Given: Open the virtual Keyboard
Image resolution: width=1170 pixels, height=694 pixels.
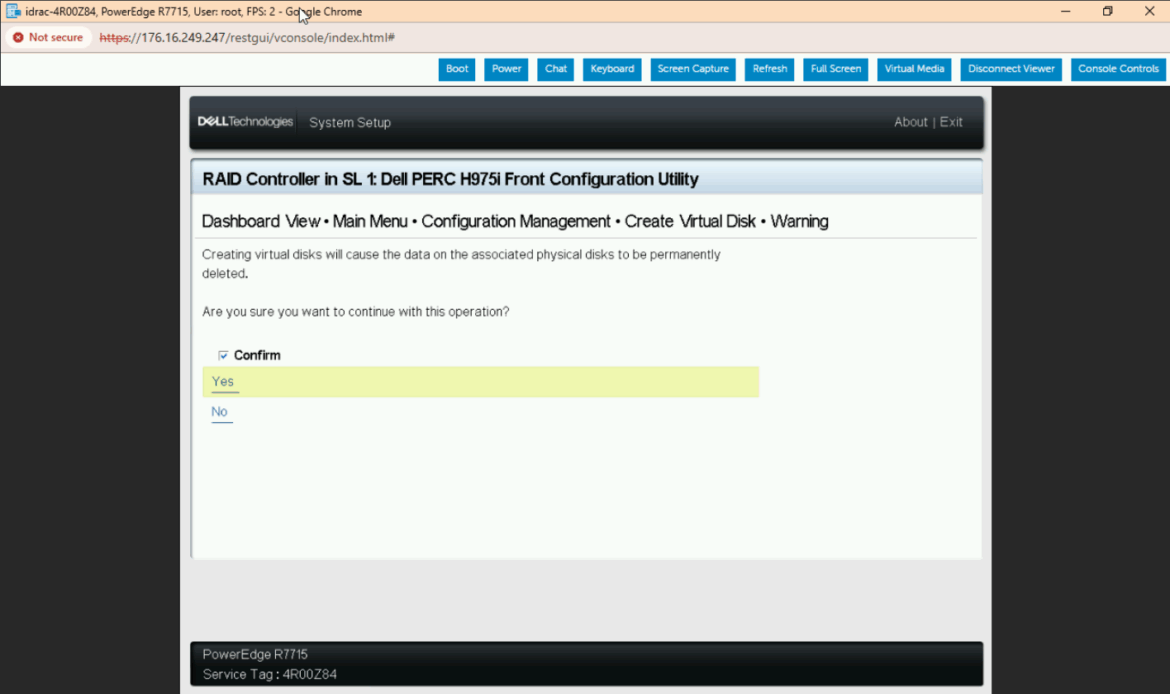Looking at the screenshot, I should pyautogui.click(x=612, y=69).
